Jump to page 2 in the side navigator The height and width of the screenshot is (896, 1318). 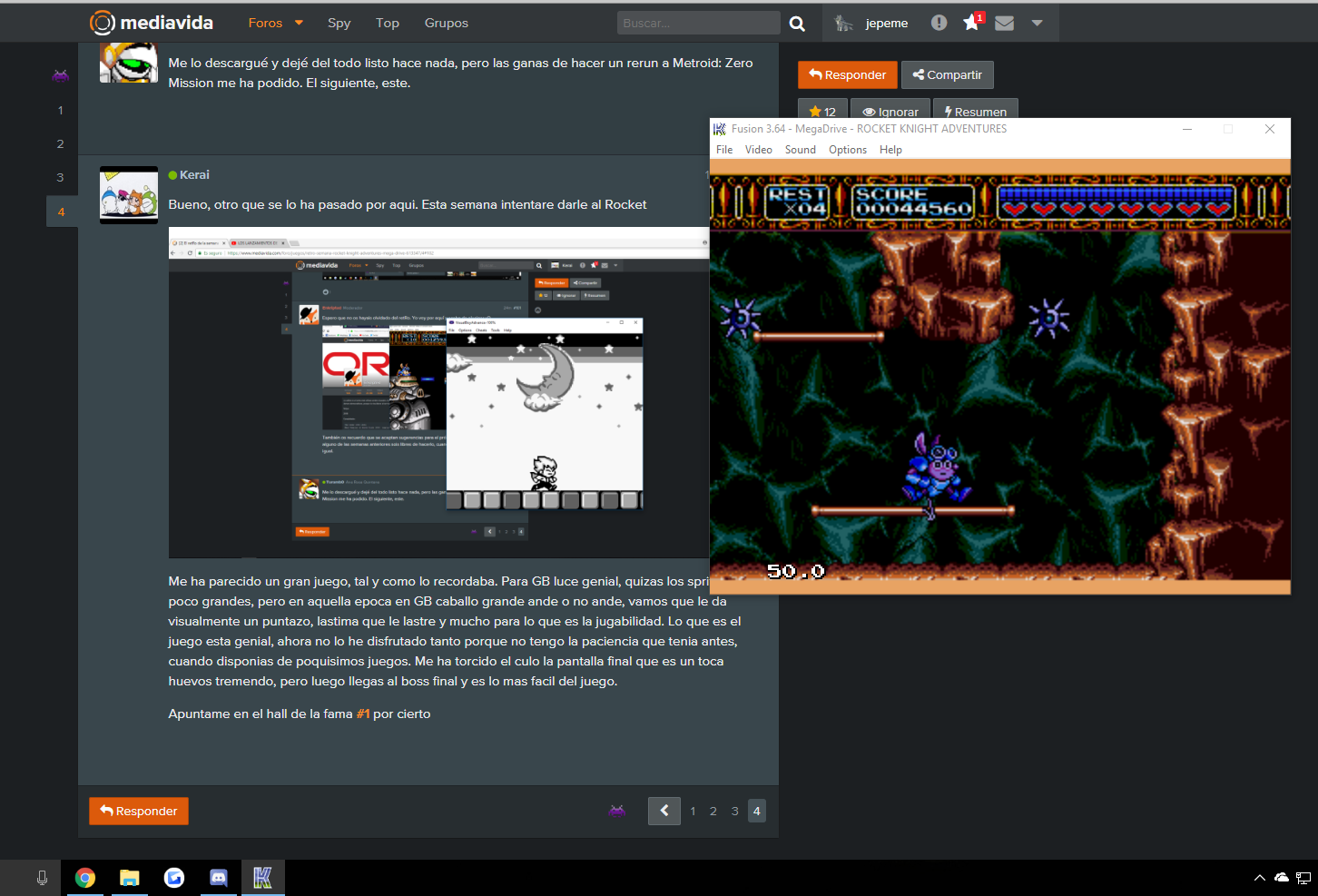[61, 143]
